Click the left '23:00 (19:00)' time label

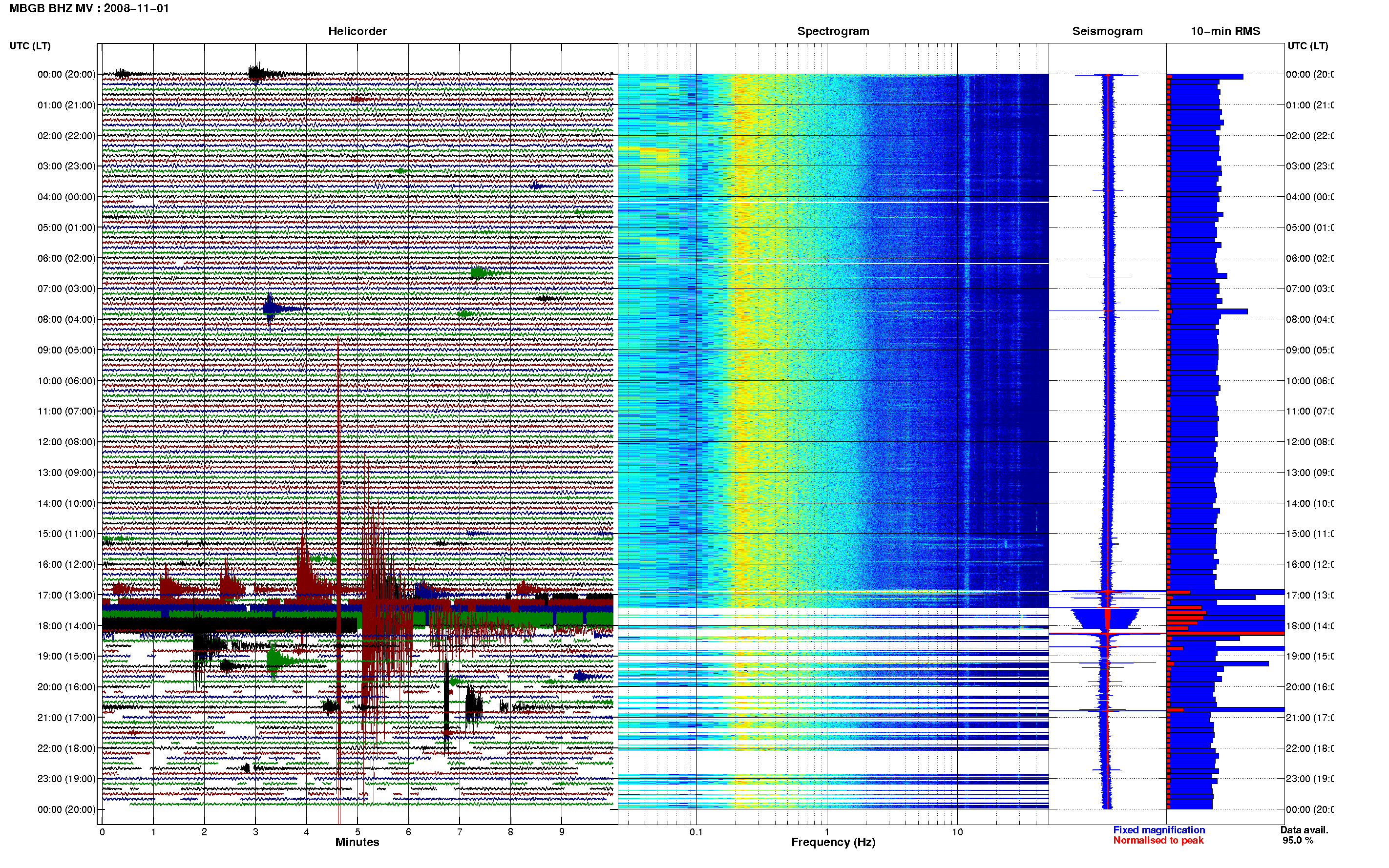point(66,779)
